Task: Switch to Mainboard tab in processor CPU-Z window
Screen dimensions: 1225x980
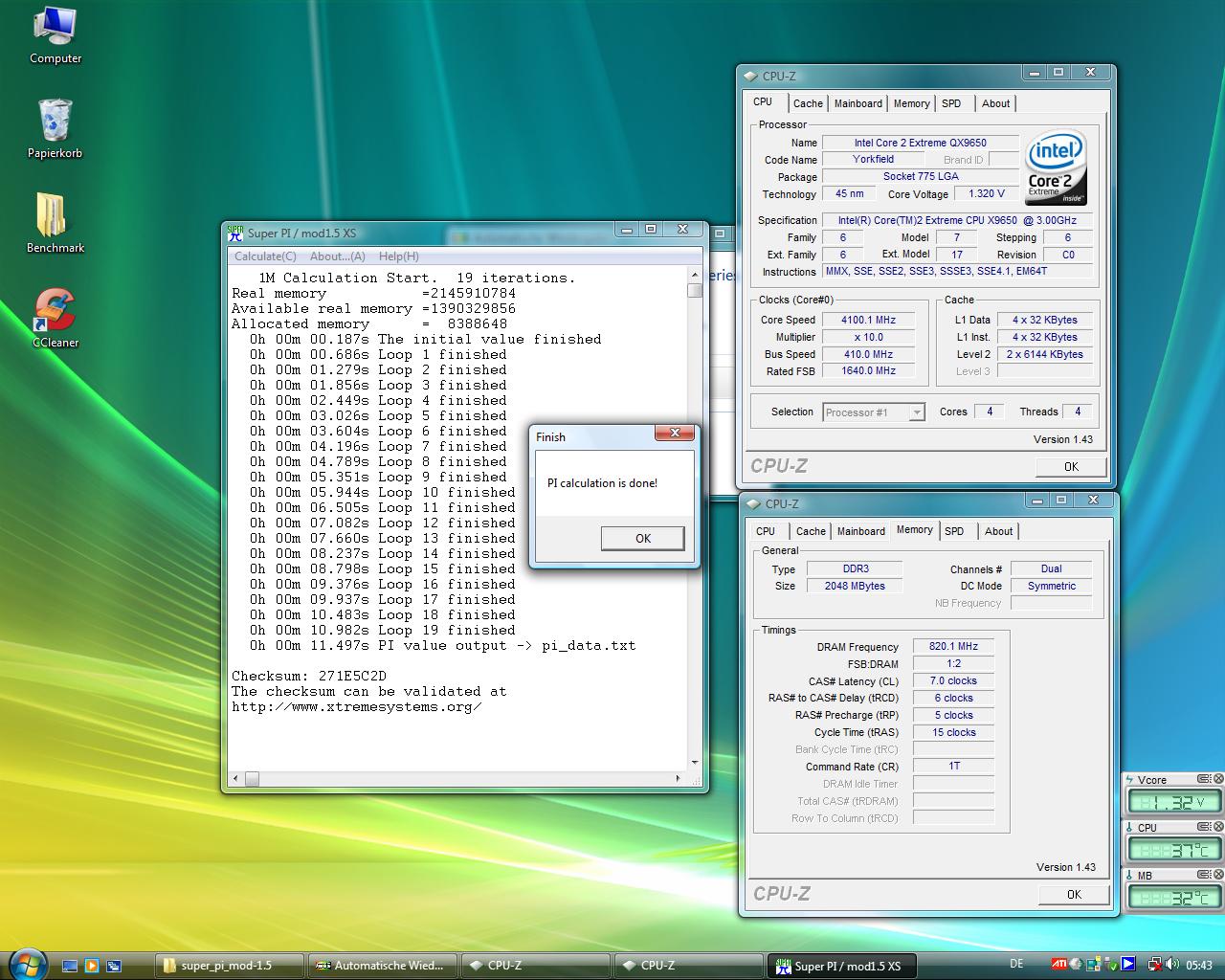Action: pyautogui.click(x=857, y=103)
